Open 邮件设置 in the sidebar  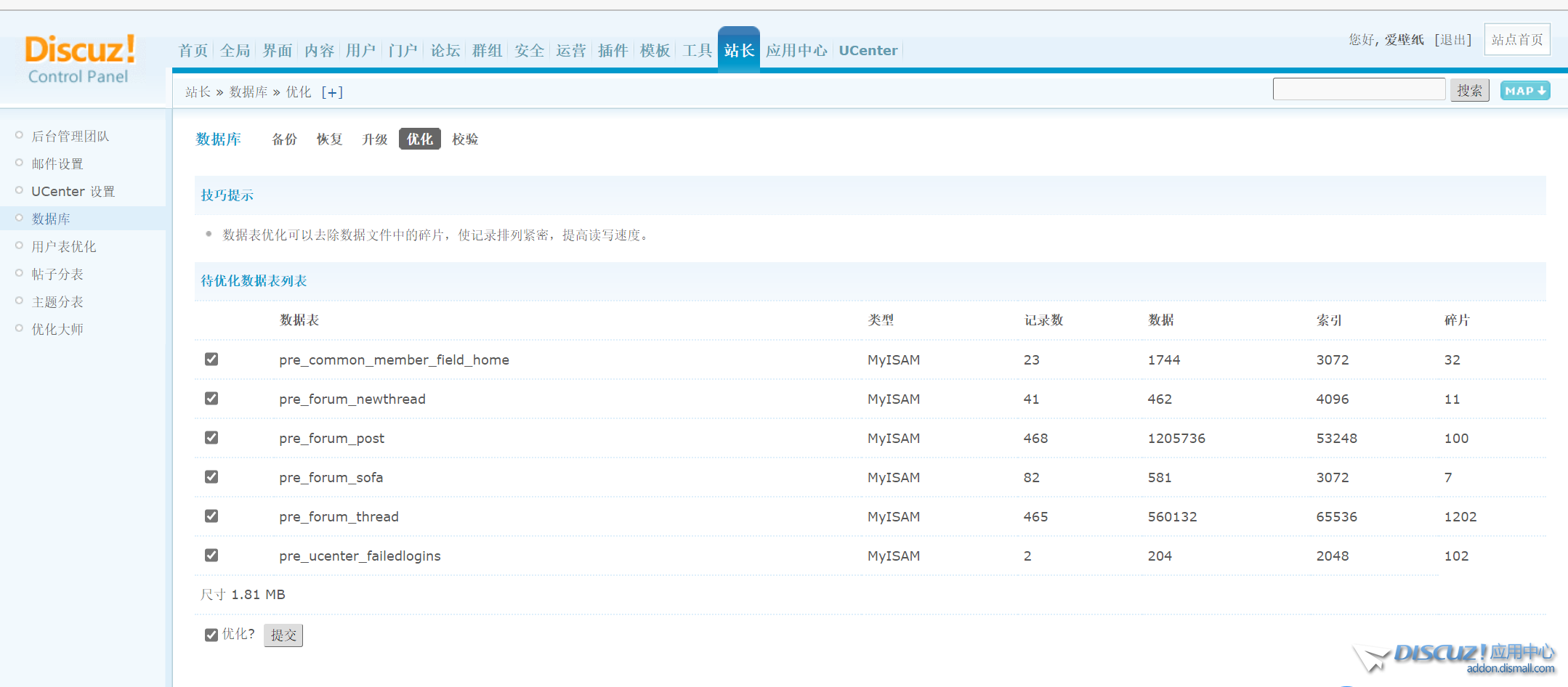coord(57,164)
